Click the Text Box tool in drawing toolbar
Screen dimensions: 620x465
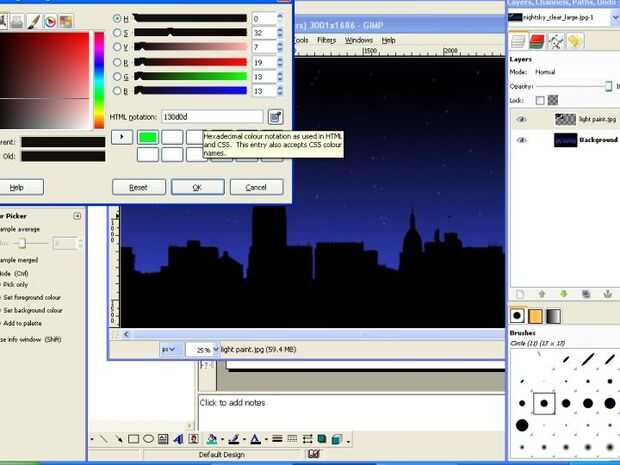(x=163, y=439)
